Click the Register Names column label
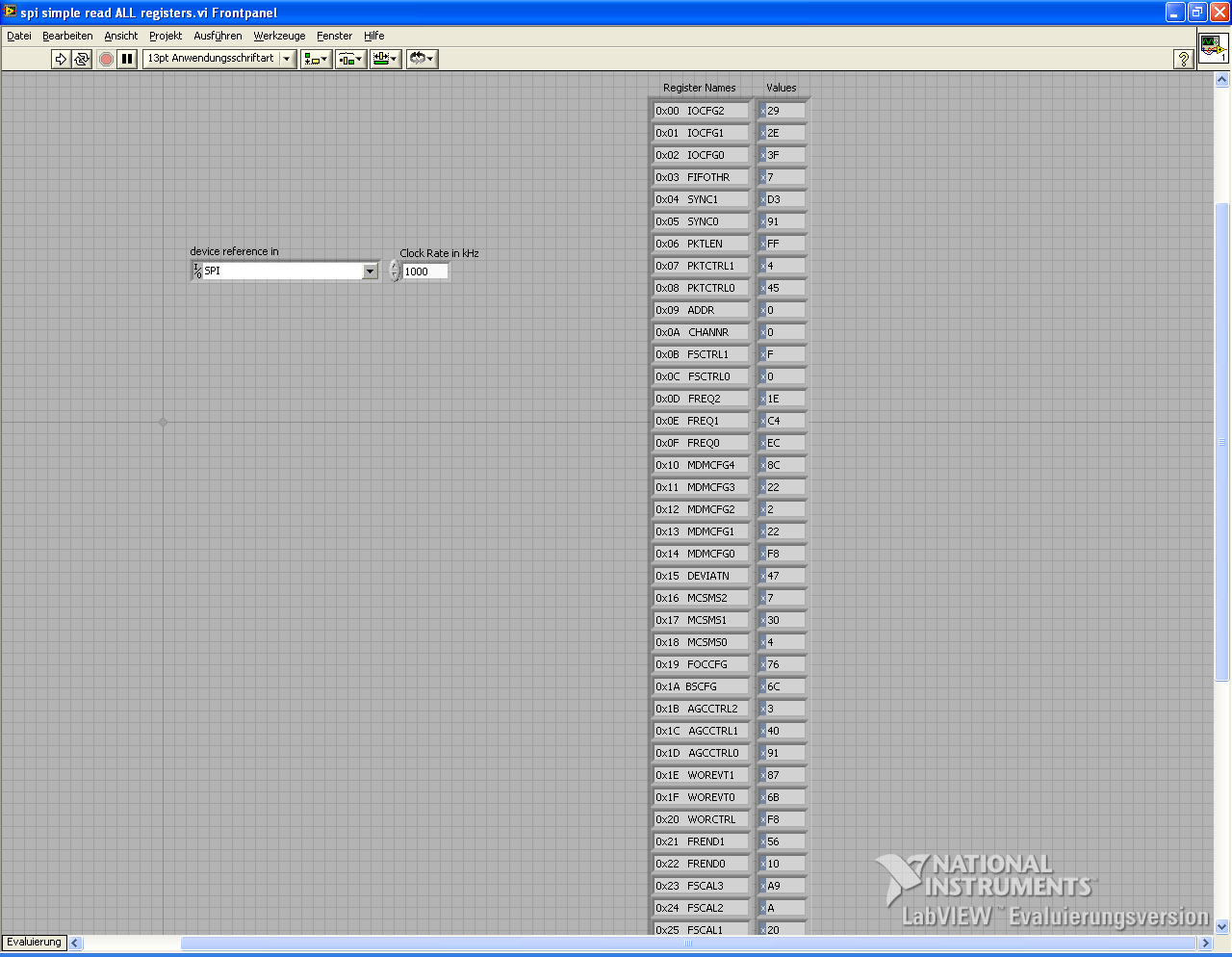 (700, 88)
